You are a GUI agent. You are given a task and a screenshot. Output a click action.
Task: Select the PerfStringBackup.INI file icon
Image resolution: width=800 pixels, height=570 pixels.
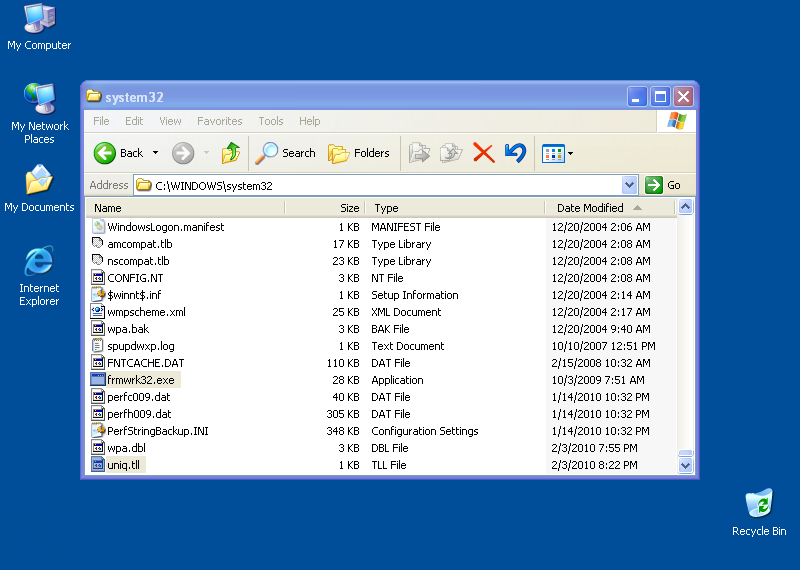tap(98, 431)
